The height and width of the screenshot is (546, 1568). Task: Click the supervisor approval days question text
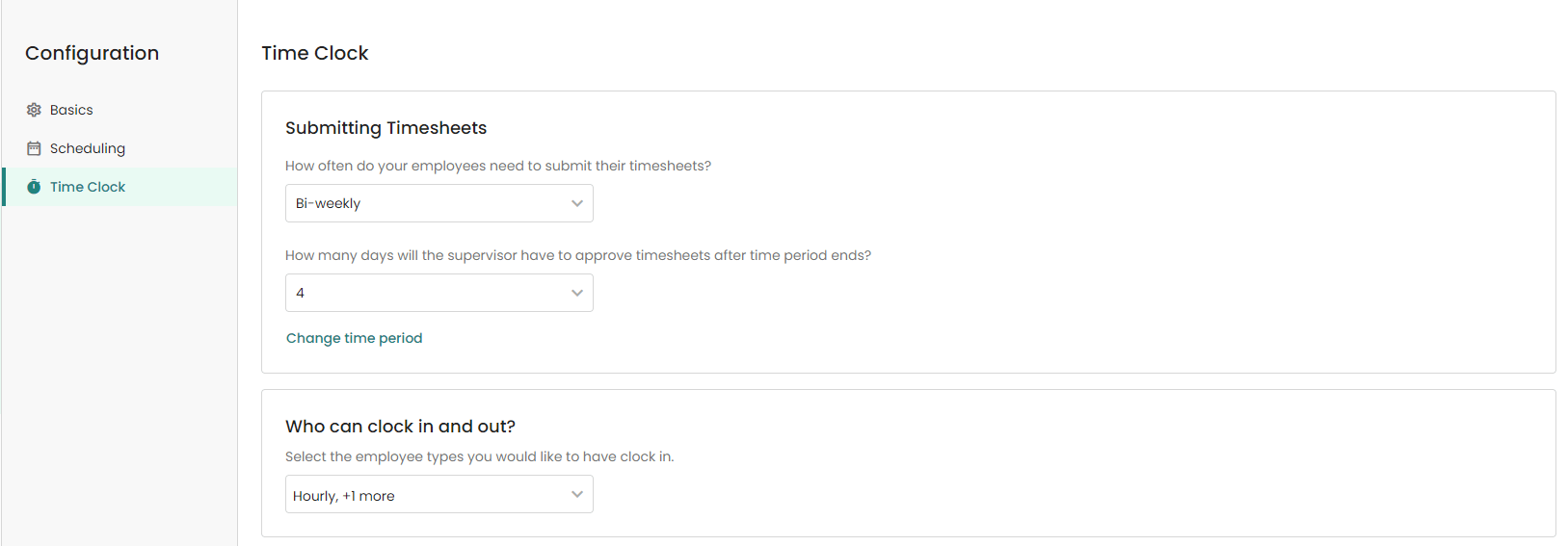pyautogui.click(x=577, y=255)
